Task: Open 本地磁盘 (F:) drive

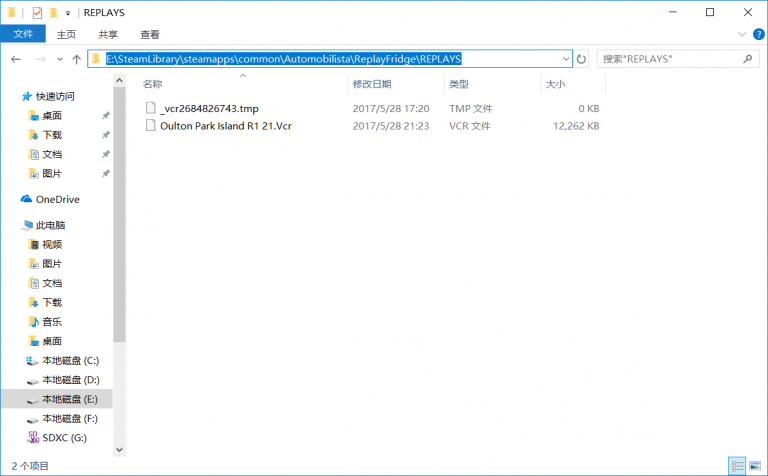Action: pos(70,419)
